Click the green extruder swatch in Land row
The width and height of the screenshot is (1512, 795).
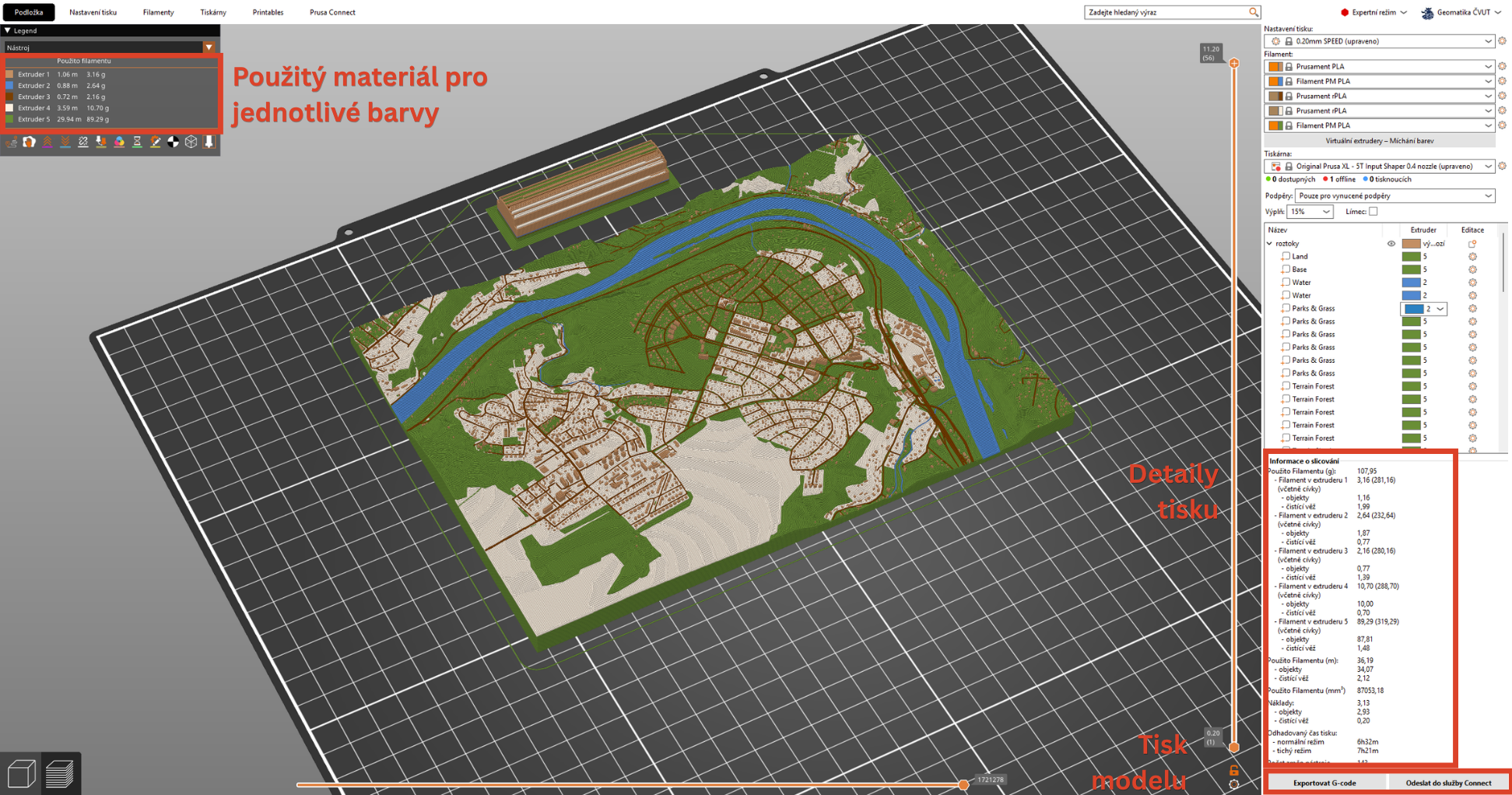1411,256
